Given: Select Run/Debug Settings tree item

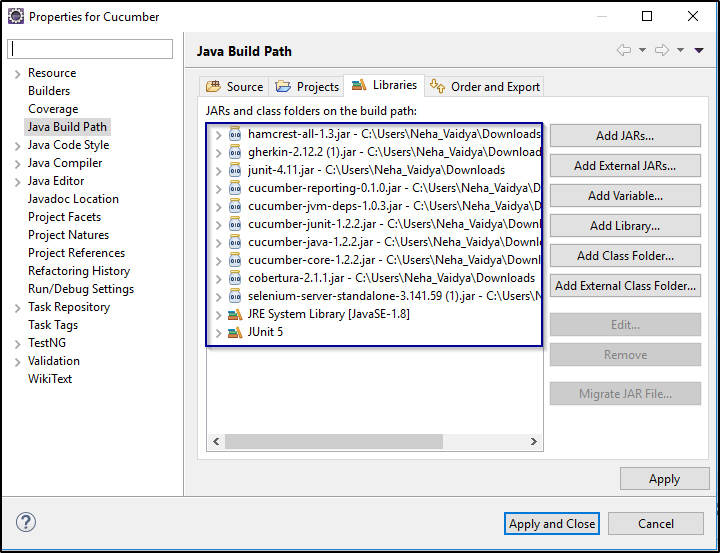Looking at the screenshot, I should 81,289.
